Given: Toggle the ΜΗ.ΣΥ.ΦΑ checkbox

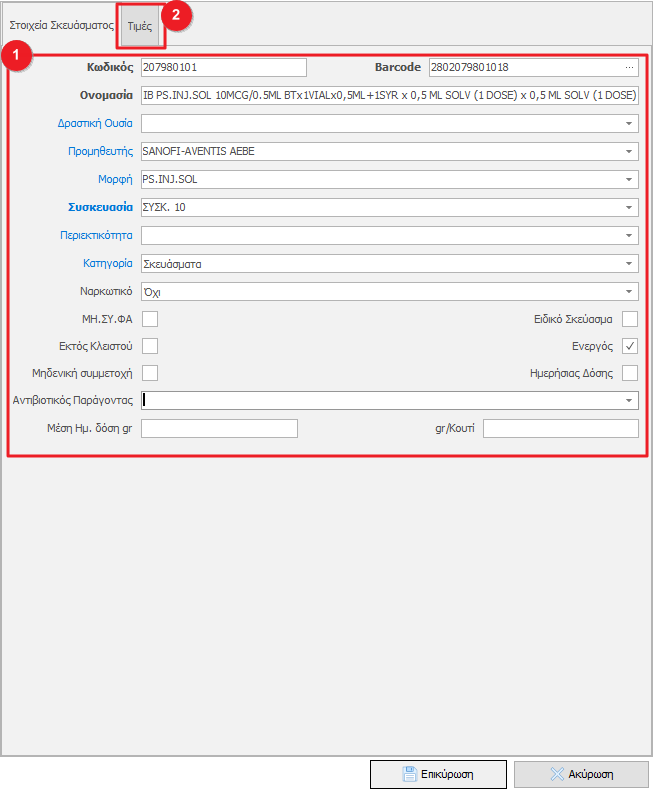Looking at the screenshot, I should pyautogui.click(x=150, y=319).
